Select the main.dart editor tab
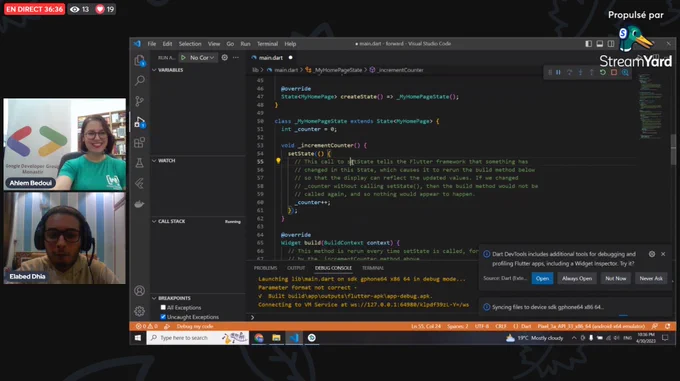 [271, 57]
